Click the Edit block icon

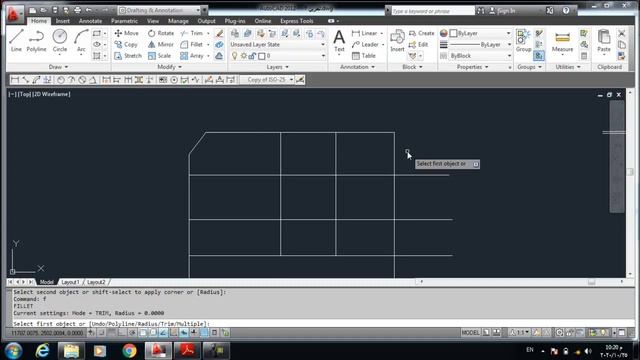click(x=418, y=44)
